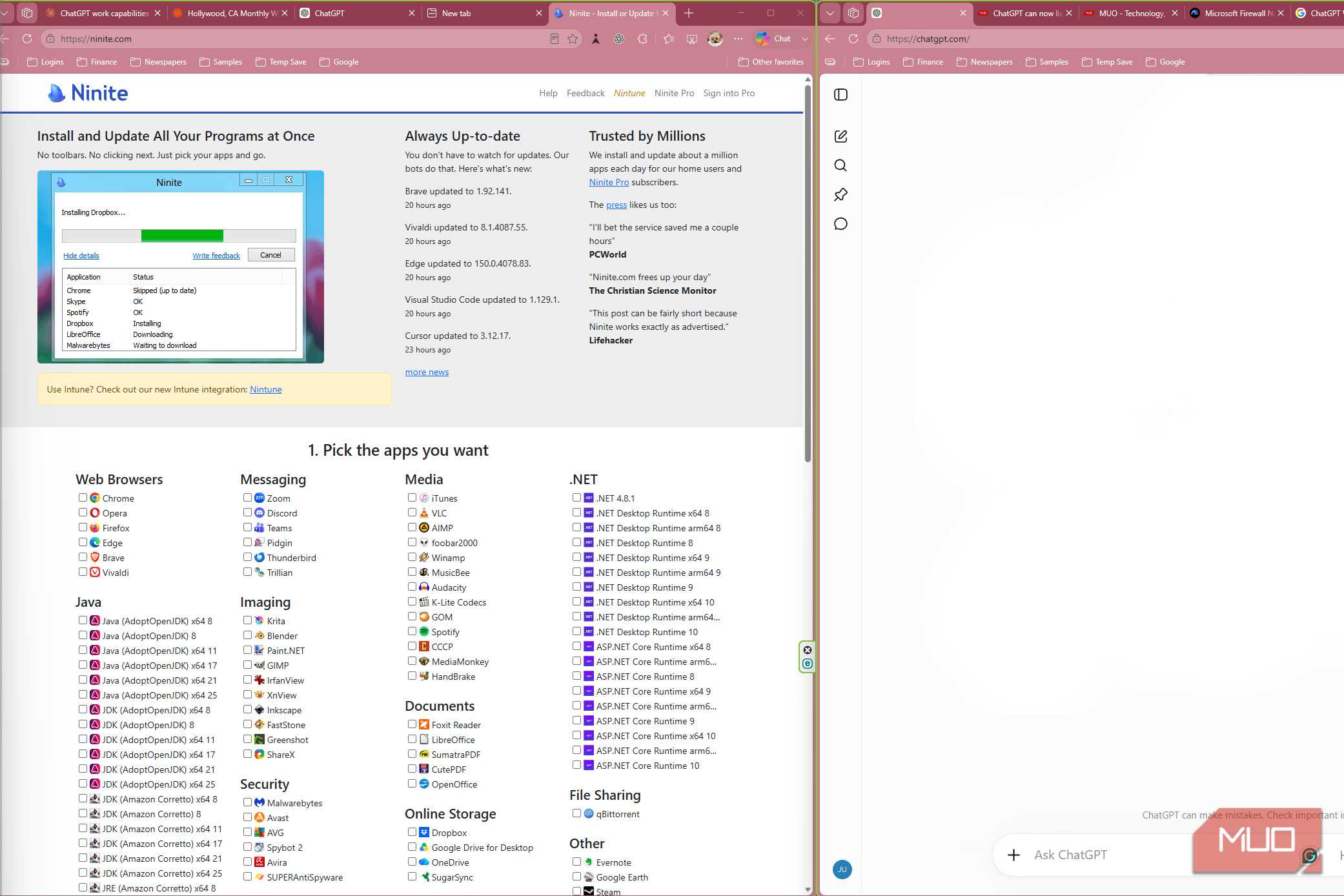Start a new chat with pencil icon
The height and width of the screenshot is (896, 1344).
840,136
